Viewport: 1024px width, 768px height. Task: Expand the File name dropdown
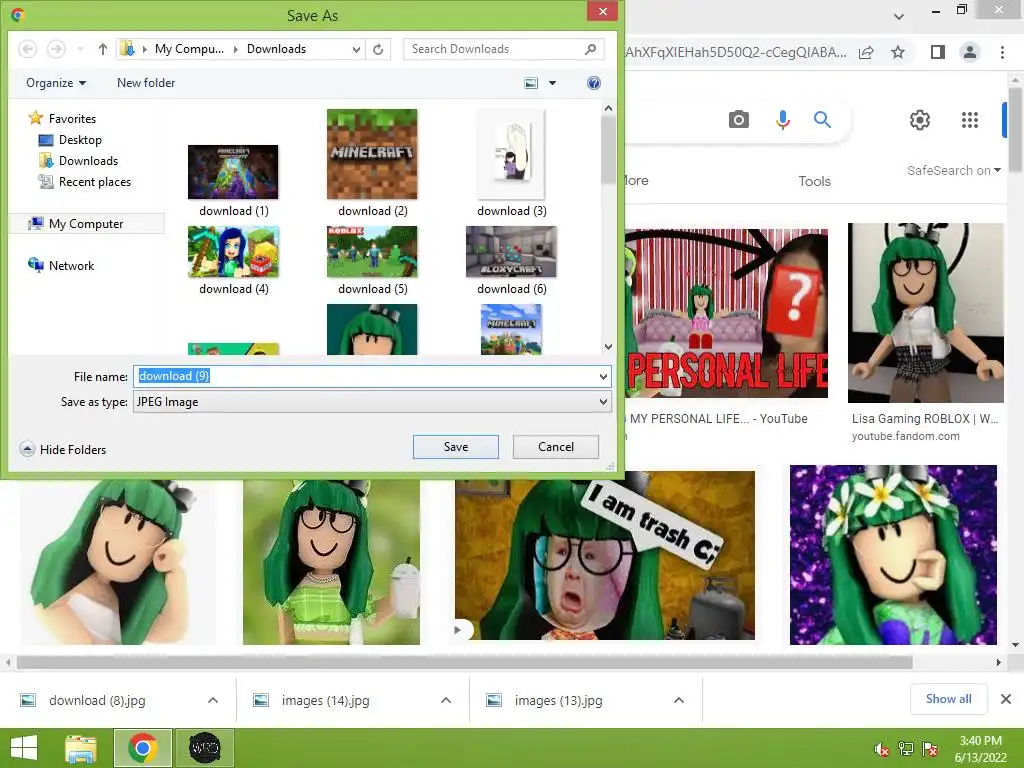(603, 376)
